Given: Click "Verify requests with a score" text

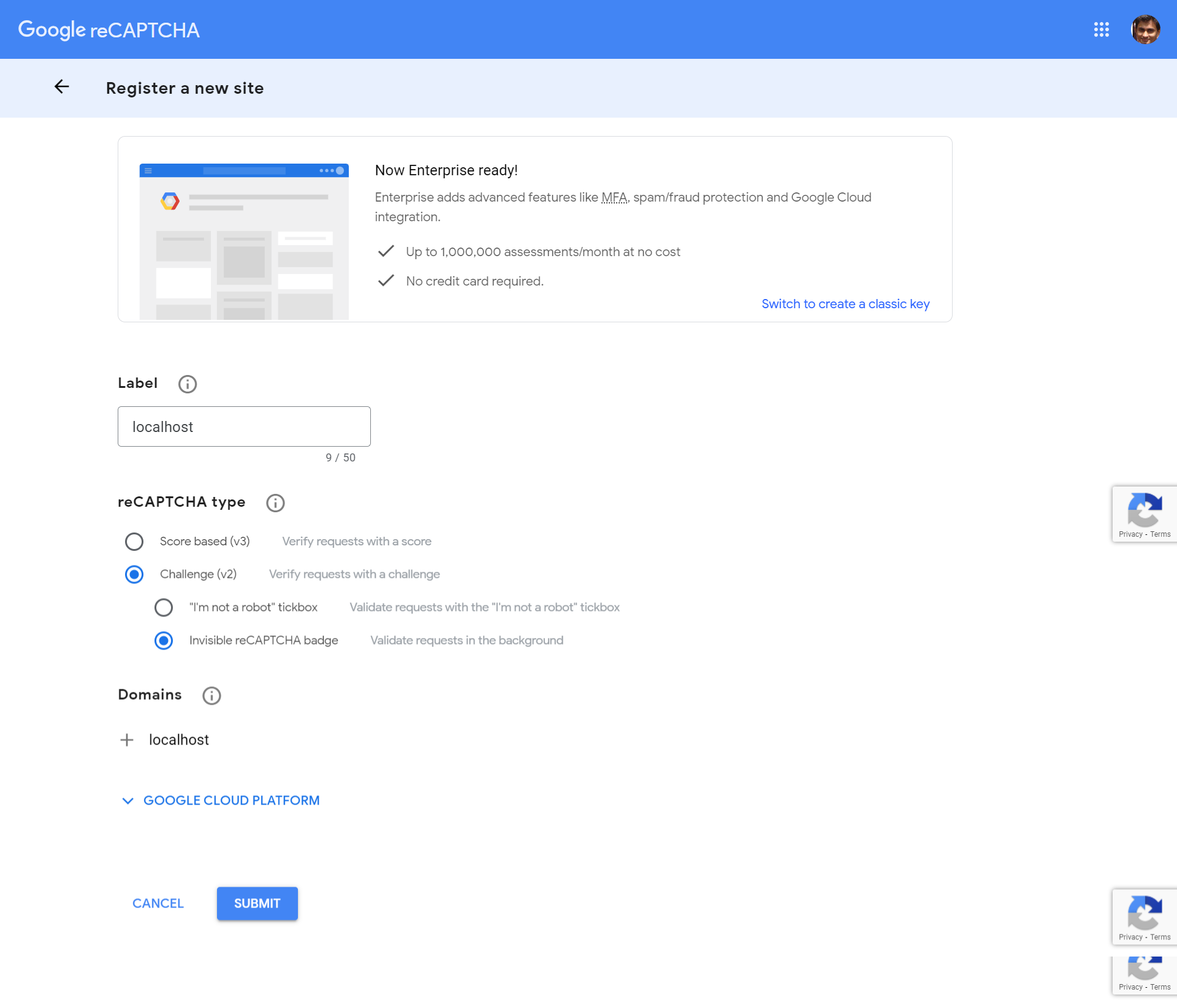Looking at the screenshot, I should (x=357, y=542).
